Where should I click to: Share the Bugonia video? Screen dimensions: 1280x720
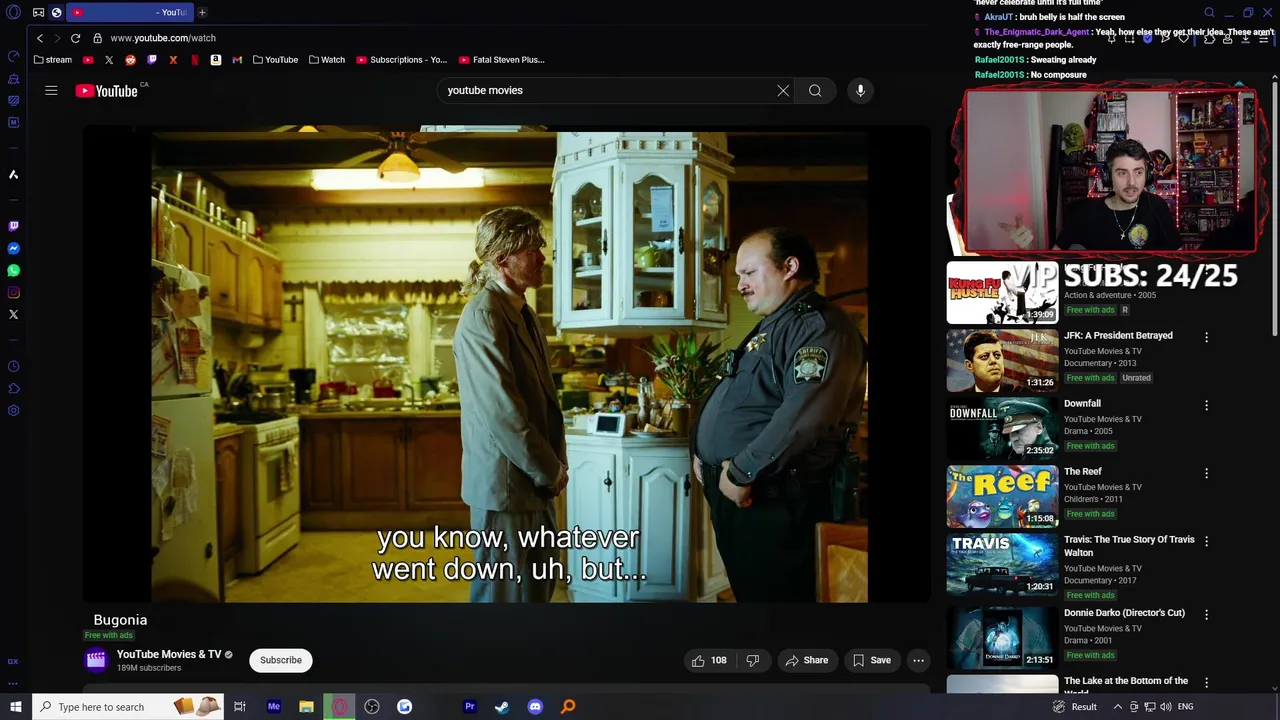tap(806, 660)
